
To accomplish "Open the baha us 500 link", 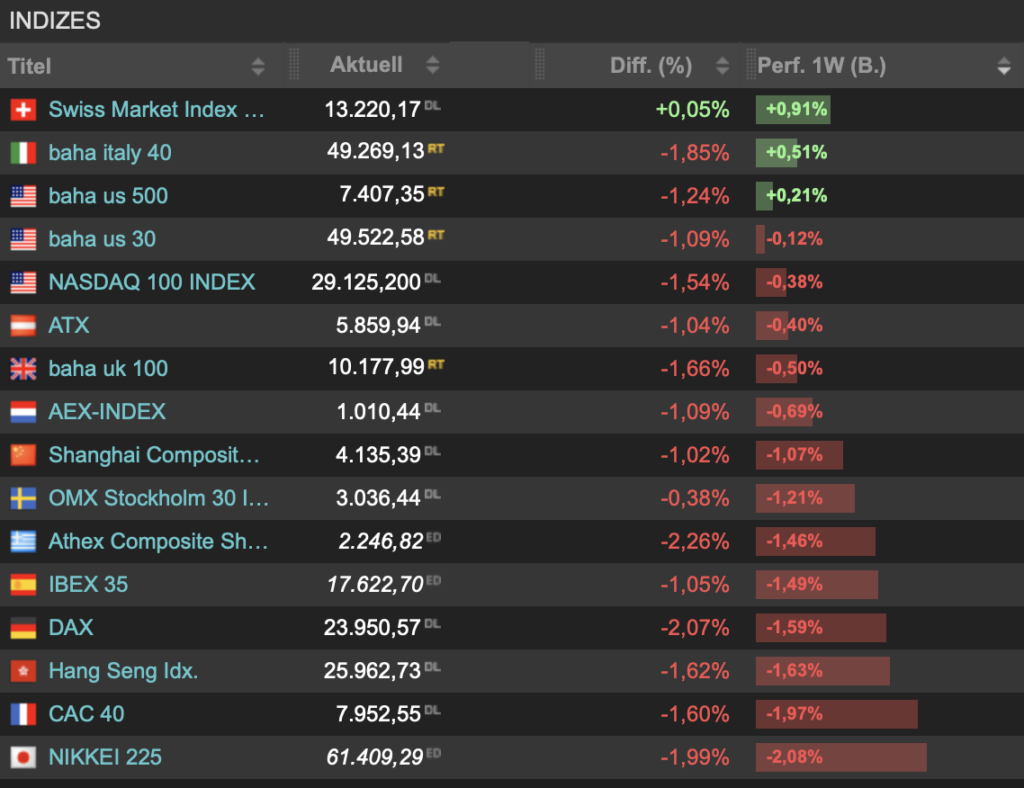I will pyautogui.click(x=108, y=196).
